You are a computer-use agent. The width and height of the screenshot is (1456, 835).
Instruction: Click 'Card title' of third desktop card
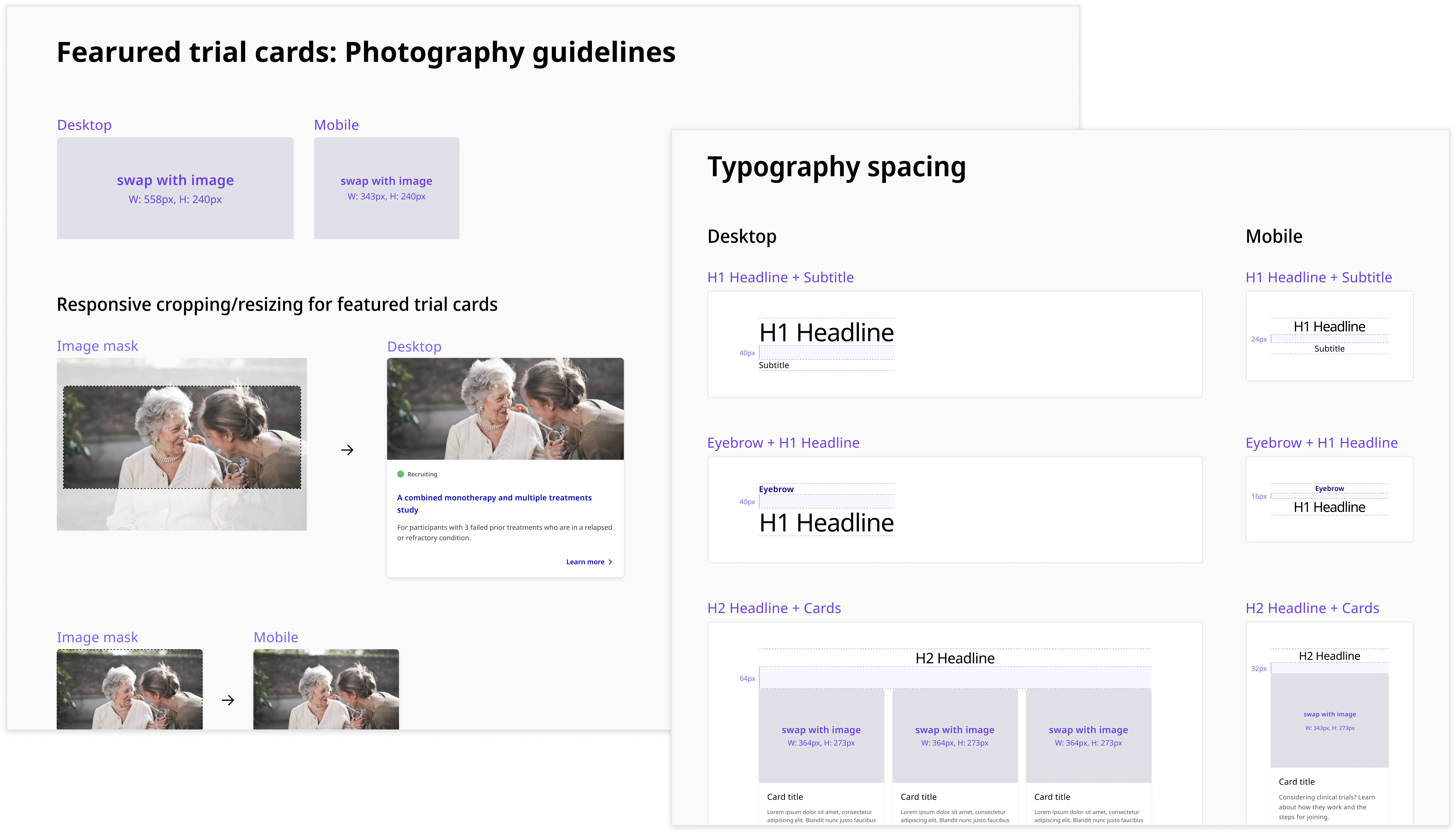point(1052,797)
